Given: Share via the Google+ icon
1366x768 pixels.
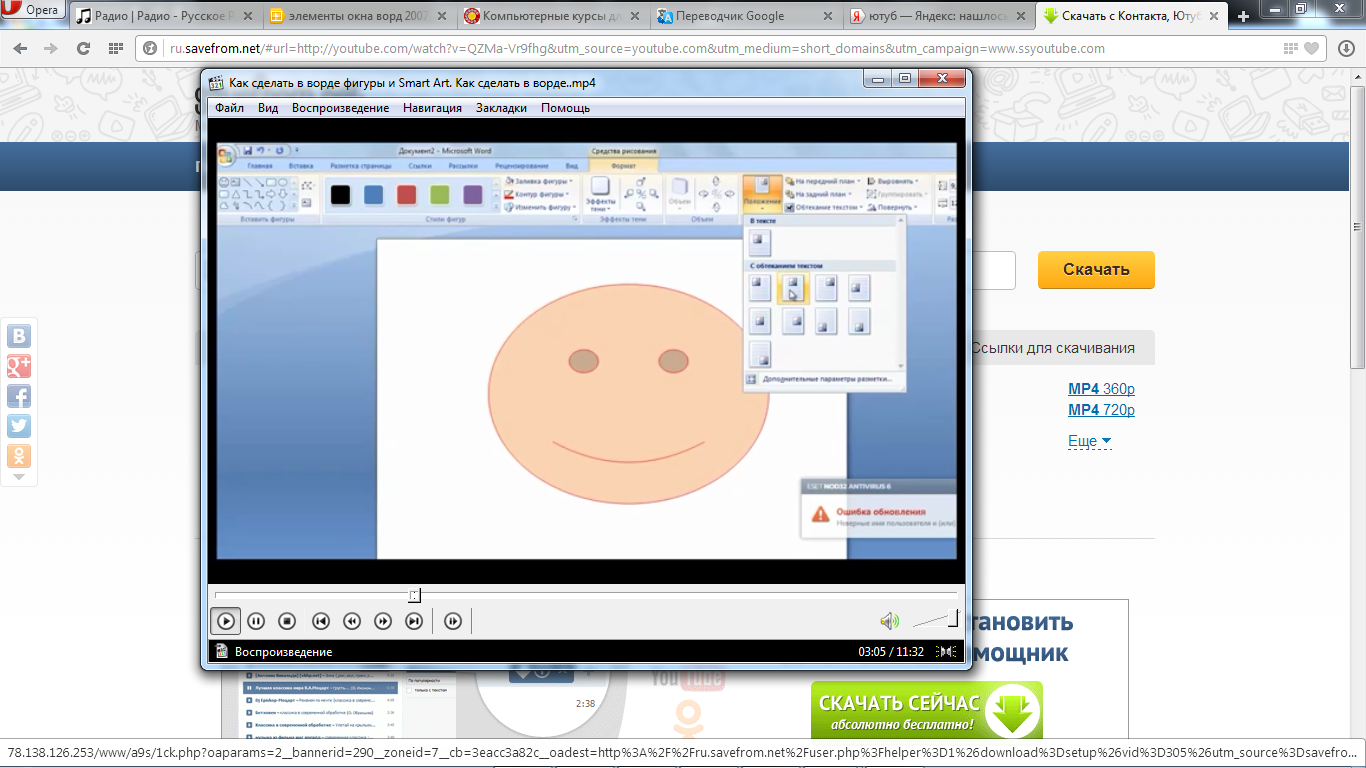Looking at the screenshot, I should tap(19, 366).
